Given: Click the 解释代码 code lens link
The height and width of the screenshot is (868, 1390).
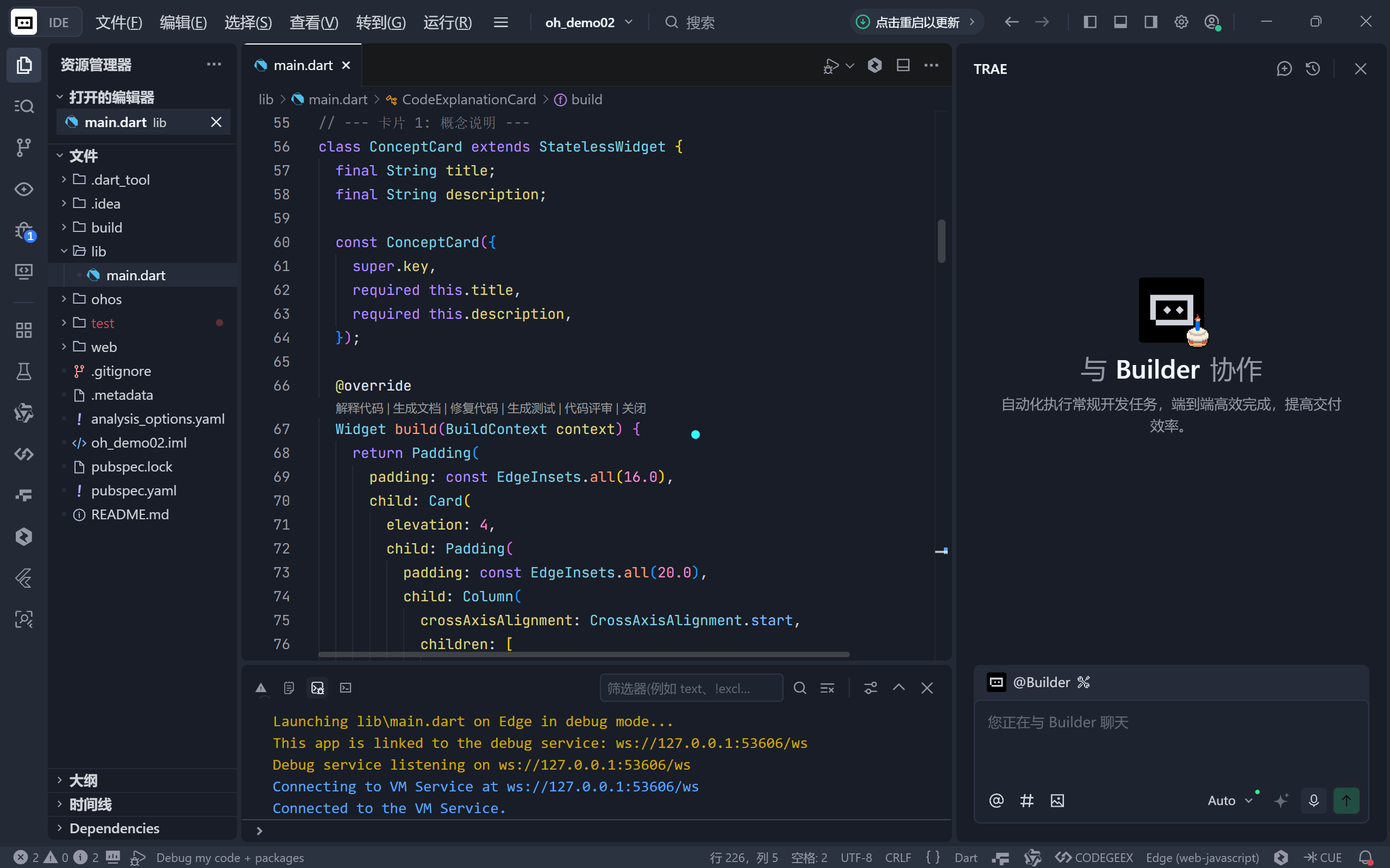Looking at the screenshot, I should (x=359, y=408).
